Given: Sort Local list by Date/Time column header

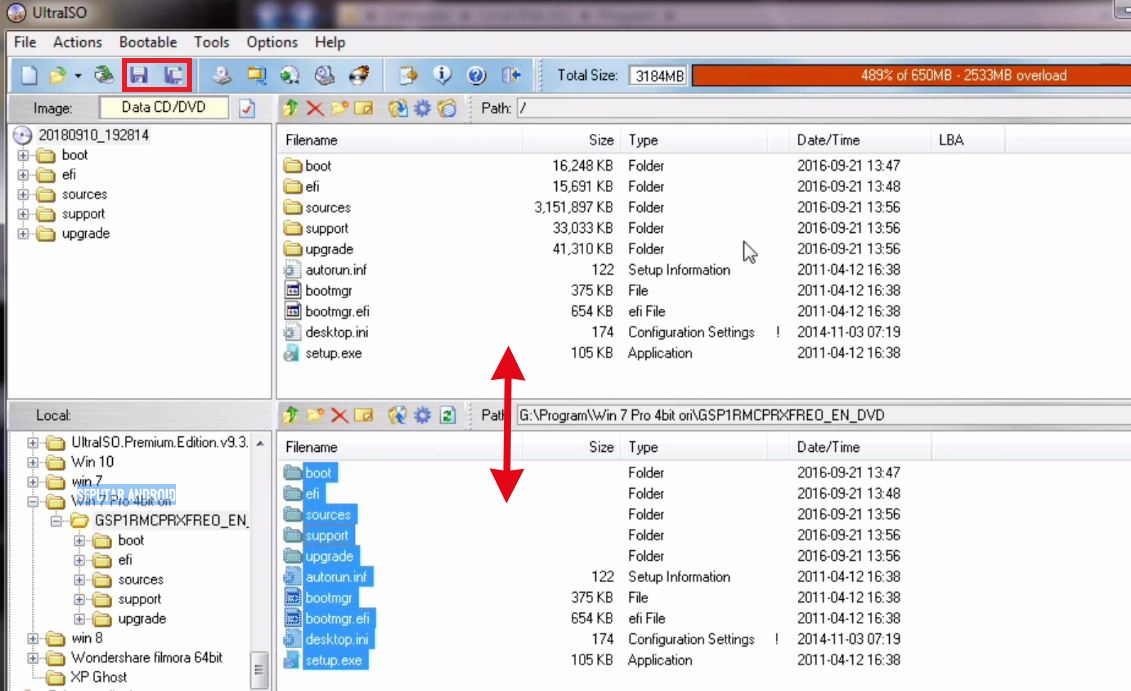Looking at the screenshot, I should point(860,447).
